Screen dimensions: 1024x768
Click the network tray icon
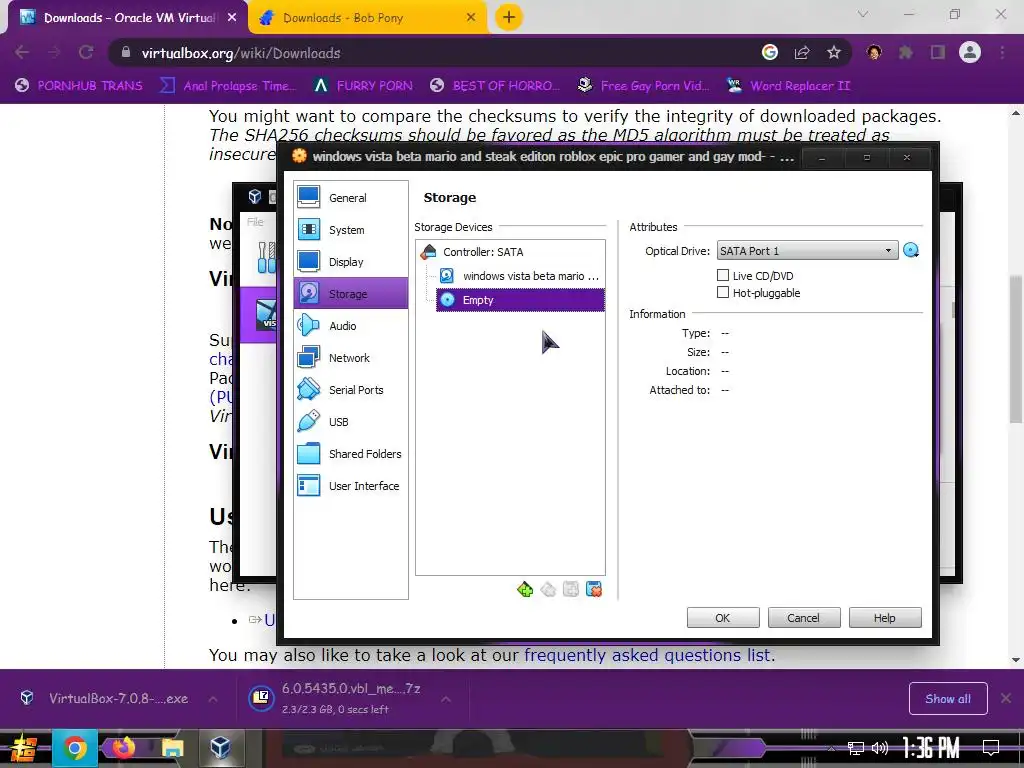(x=856, y=748)
